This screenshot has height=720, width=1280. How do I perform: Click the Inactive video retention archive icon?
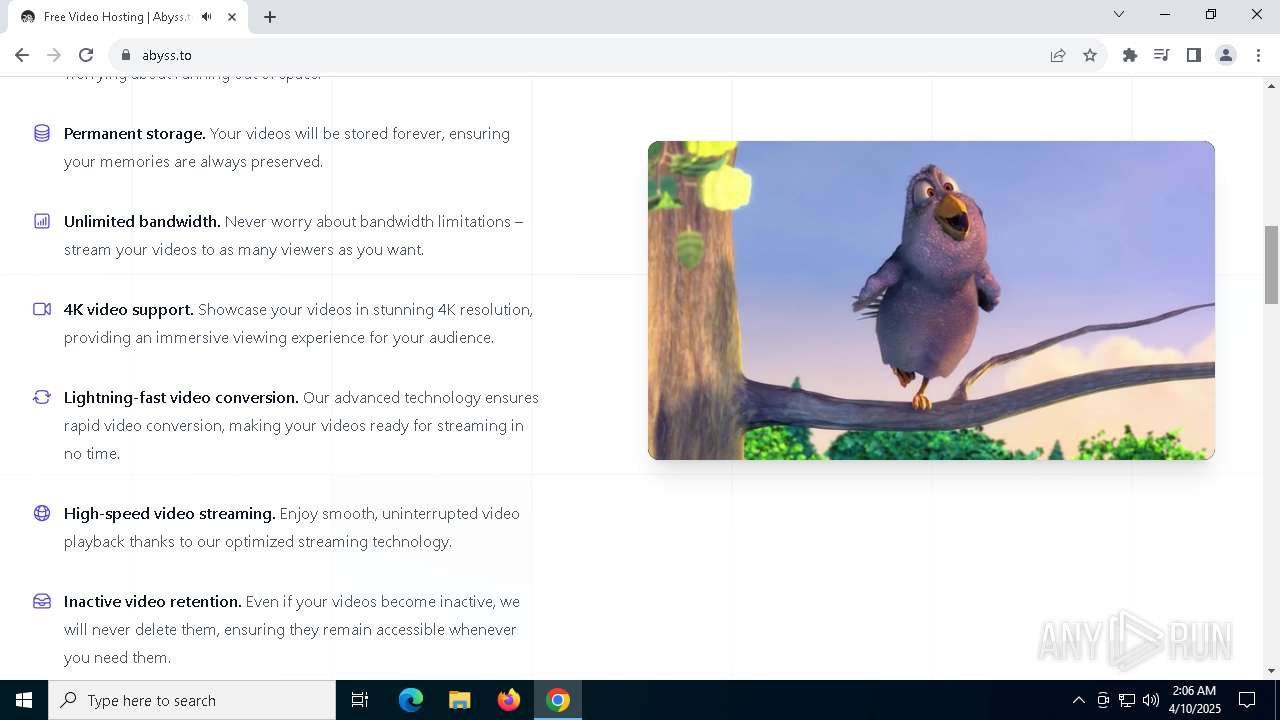(42, 601)
